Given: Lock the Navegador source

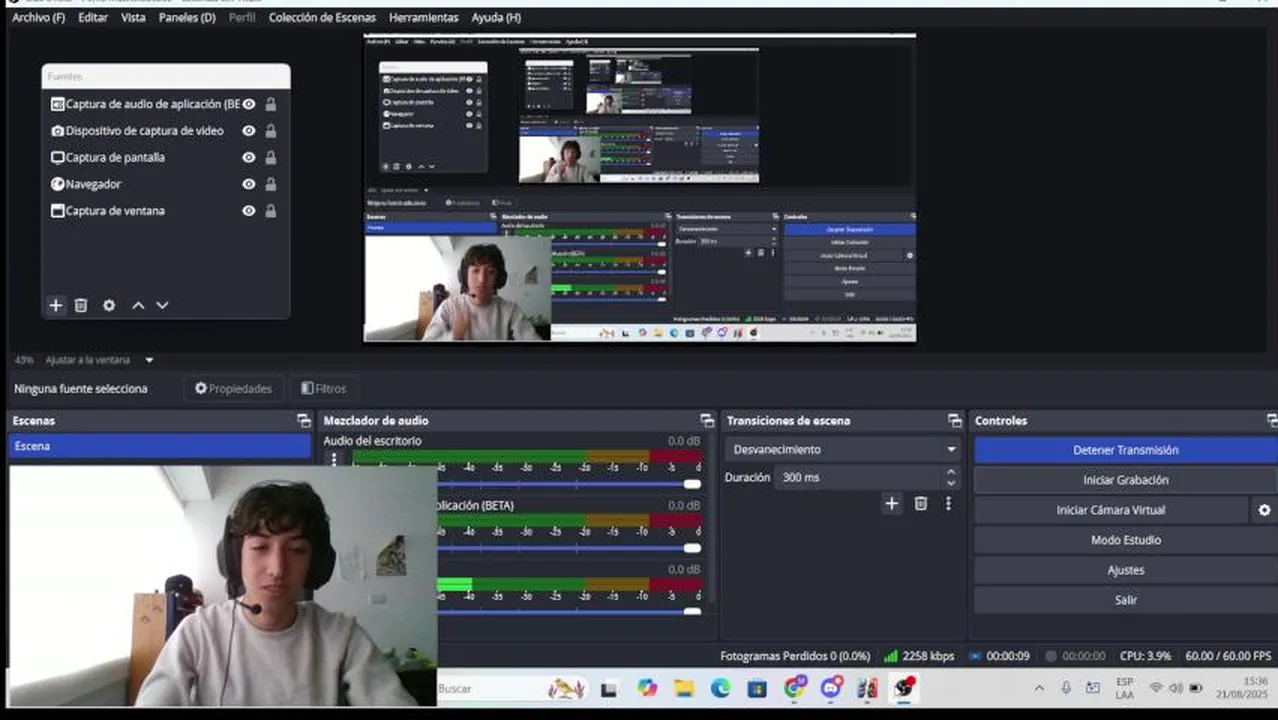Looking at the screenshot, I should coord(271,184).
